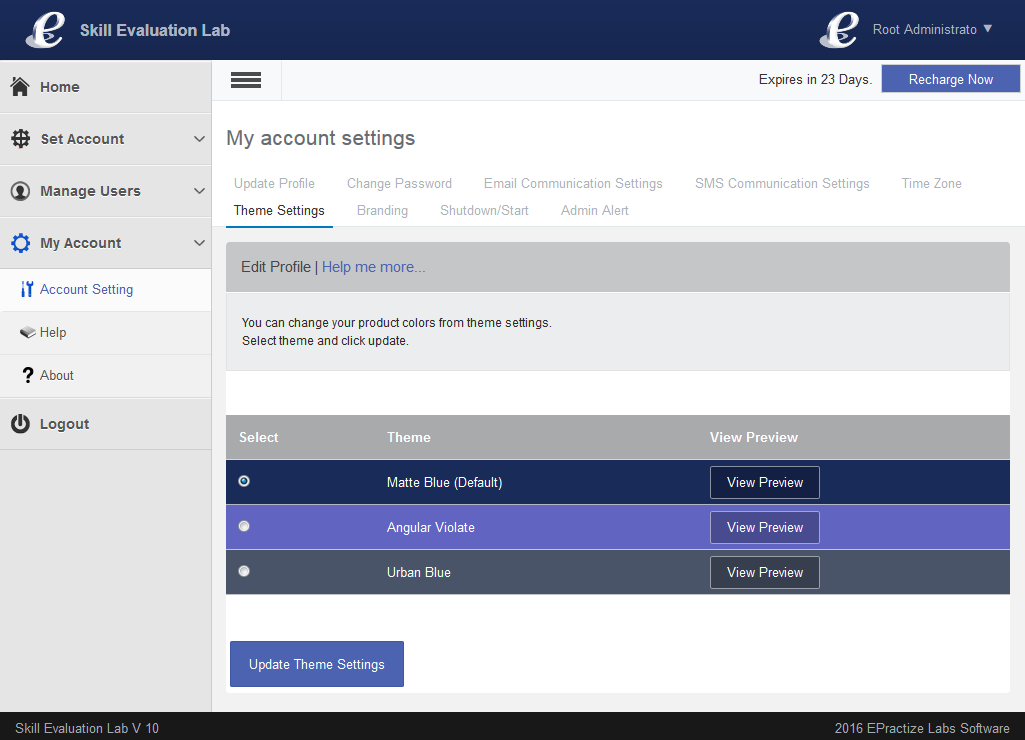1025x740 pixels.
Task: Click the Set Account globe icon
Action: pos(20,139)
